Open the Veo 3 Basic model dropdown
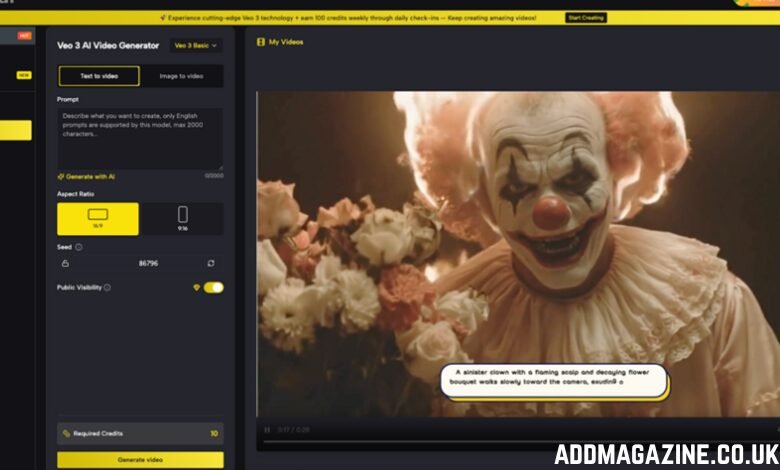The height and width of the screenshot is (470, 780). 196,45
